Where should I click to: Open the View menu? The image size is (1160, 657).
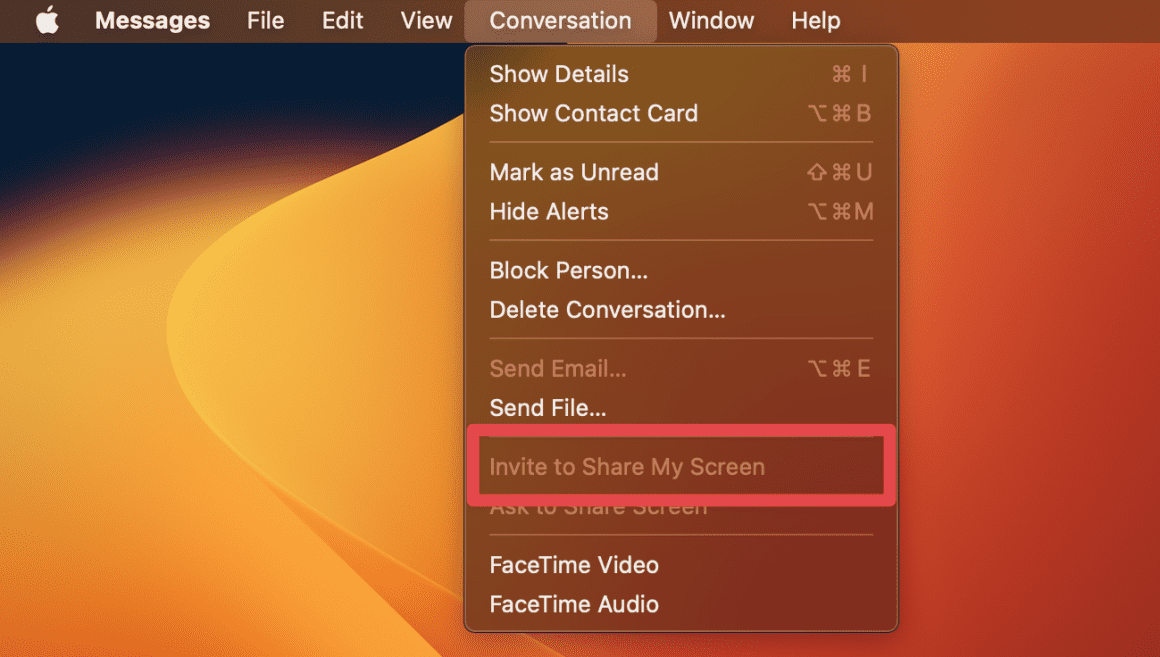point(425,20)
